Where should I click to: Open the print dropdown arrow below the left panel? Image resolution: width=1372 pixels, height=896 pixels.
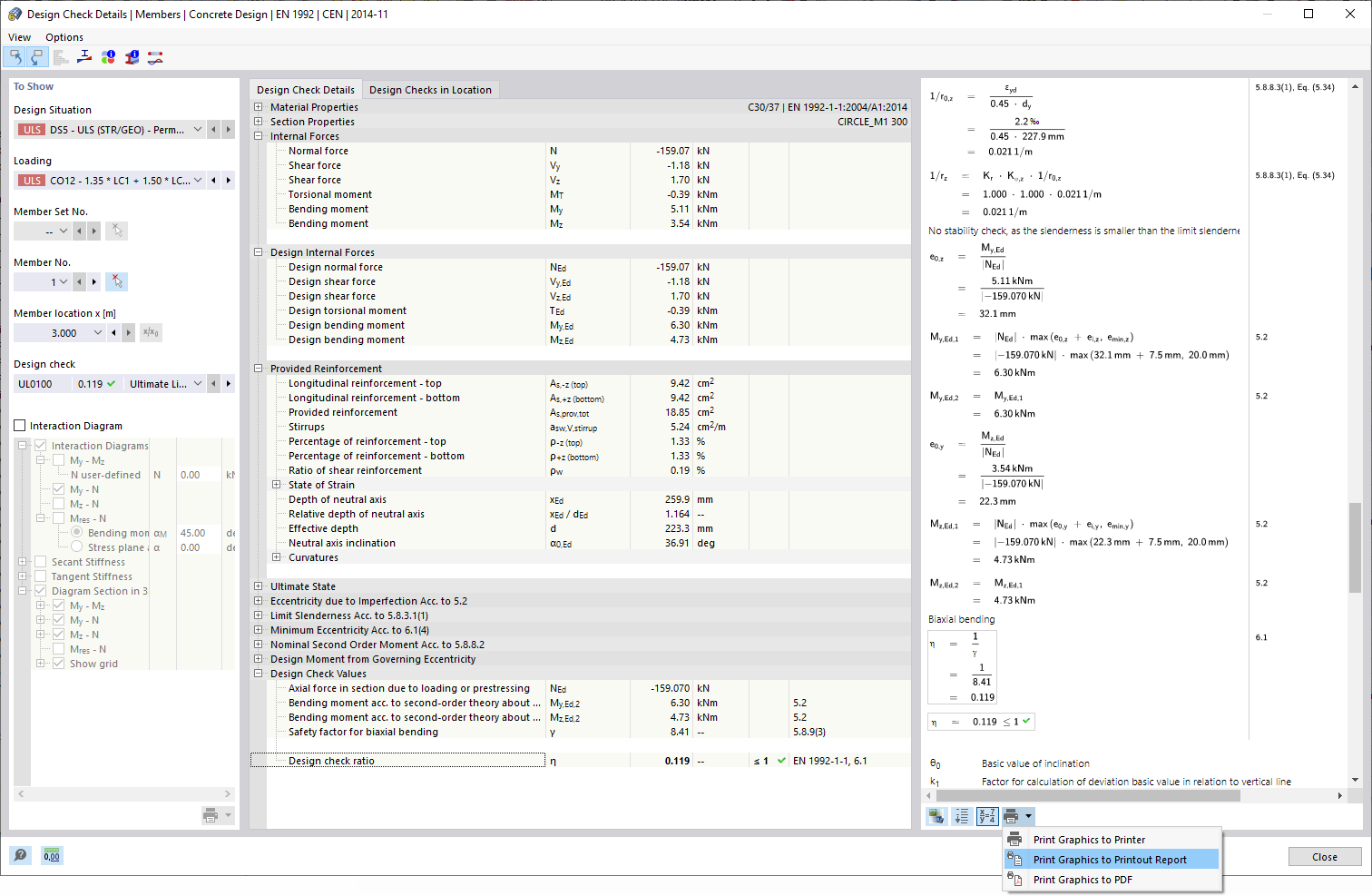[228, 815]
